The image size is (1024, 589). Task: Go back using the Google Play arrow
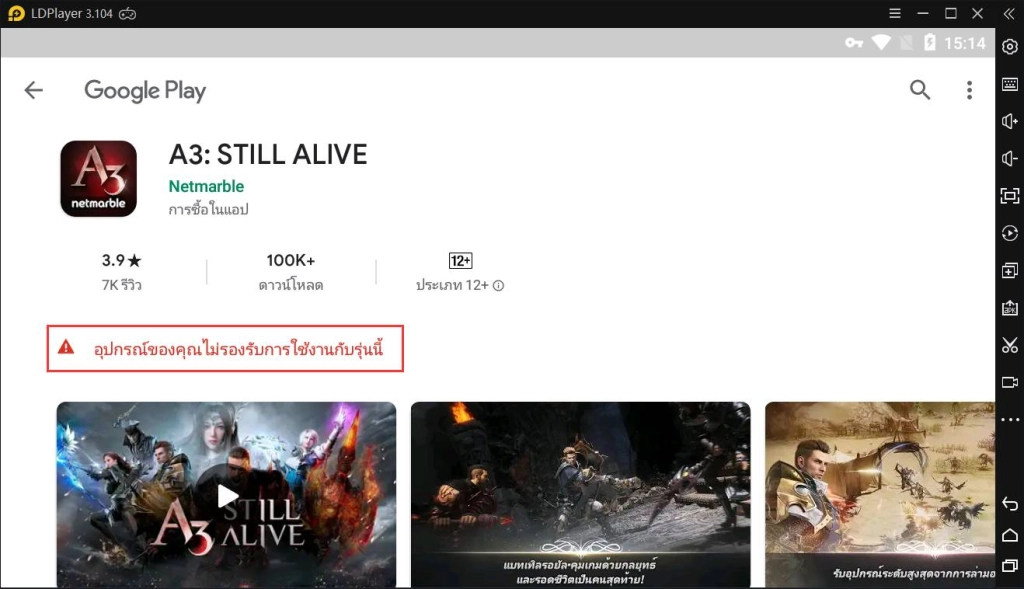click(33, 90)
